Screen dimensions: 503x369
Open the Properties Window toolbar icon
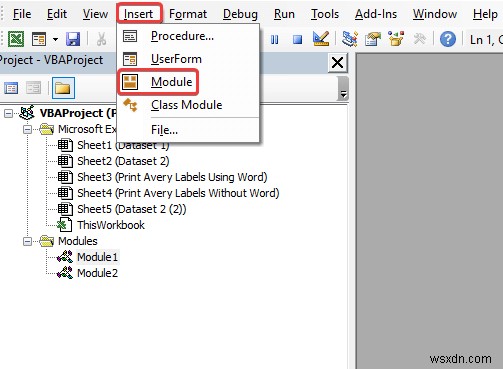tap(373, 39)
